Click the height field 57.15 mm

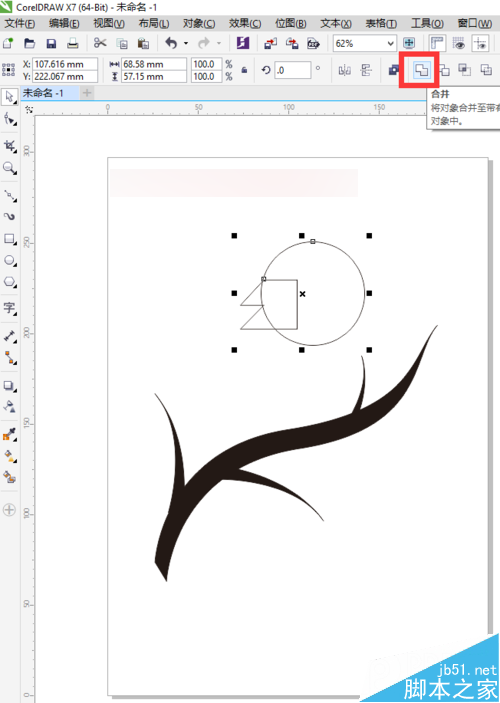[154, 77]
